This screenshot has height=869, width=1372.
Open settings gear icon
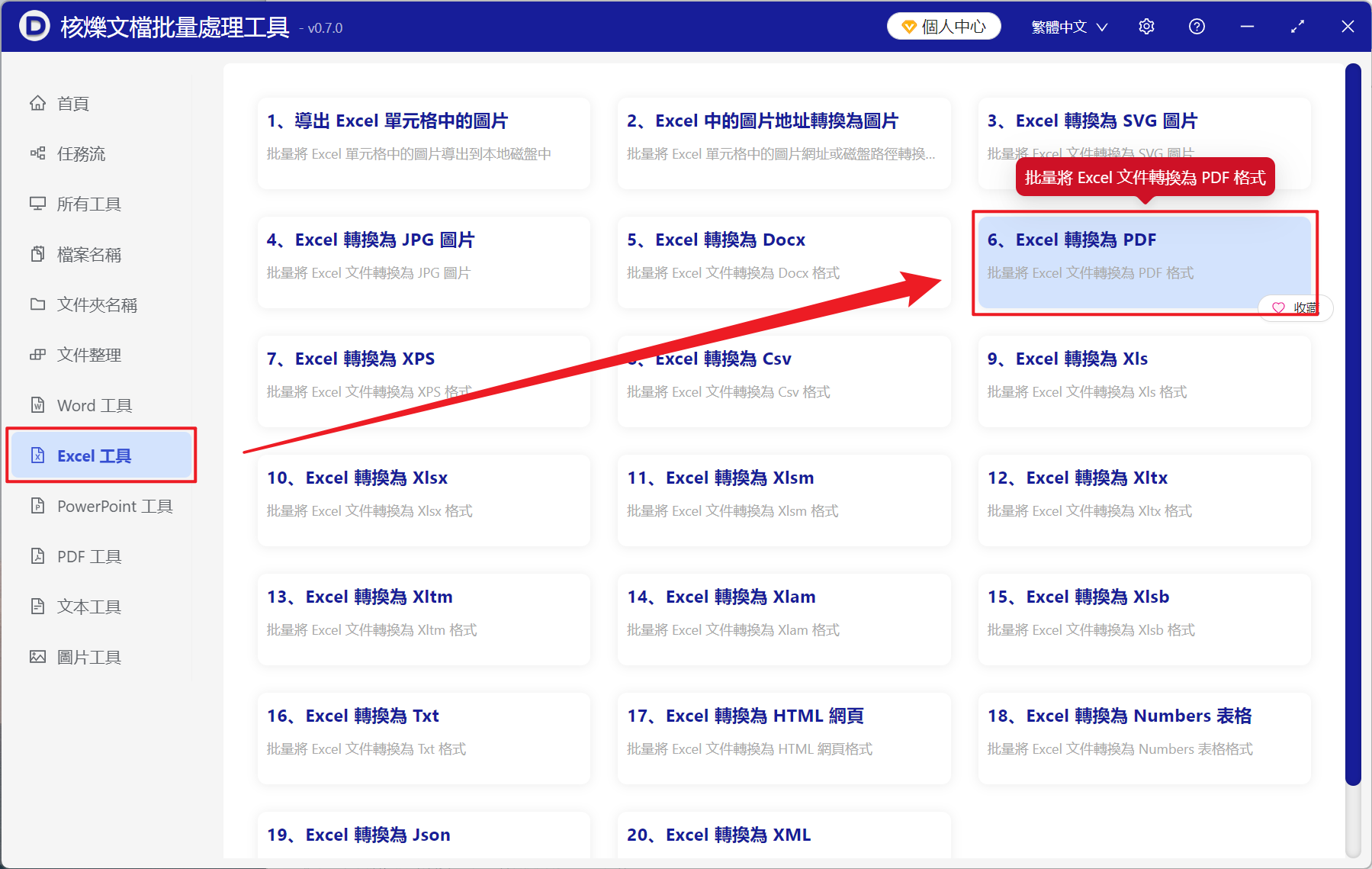pos(1146,27)
